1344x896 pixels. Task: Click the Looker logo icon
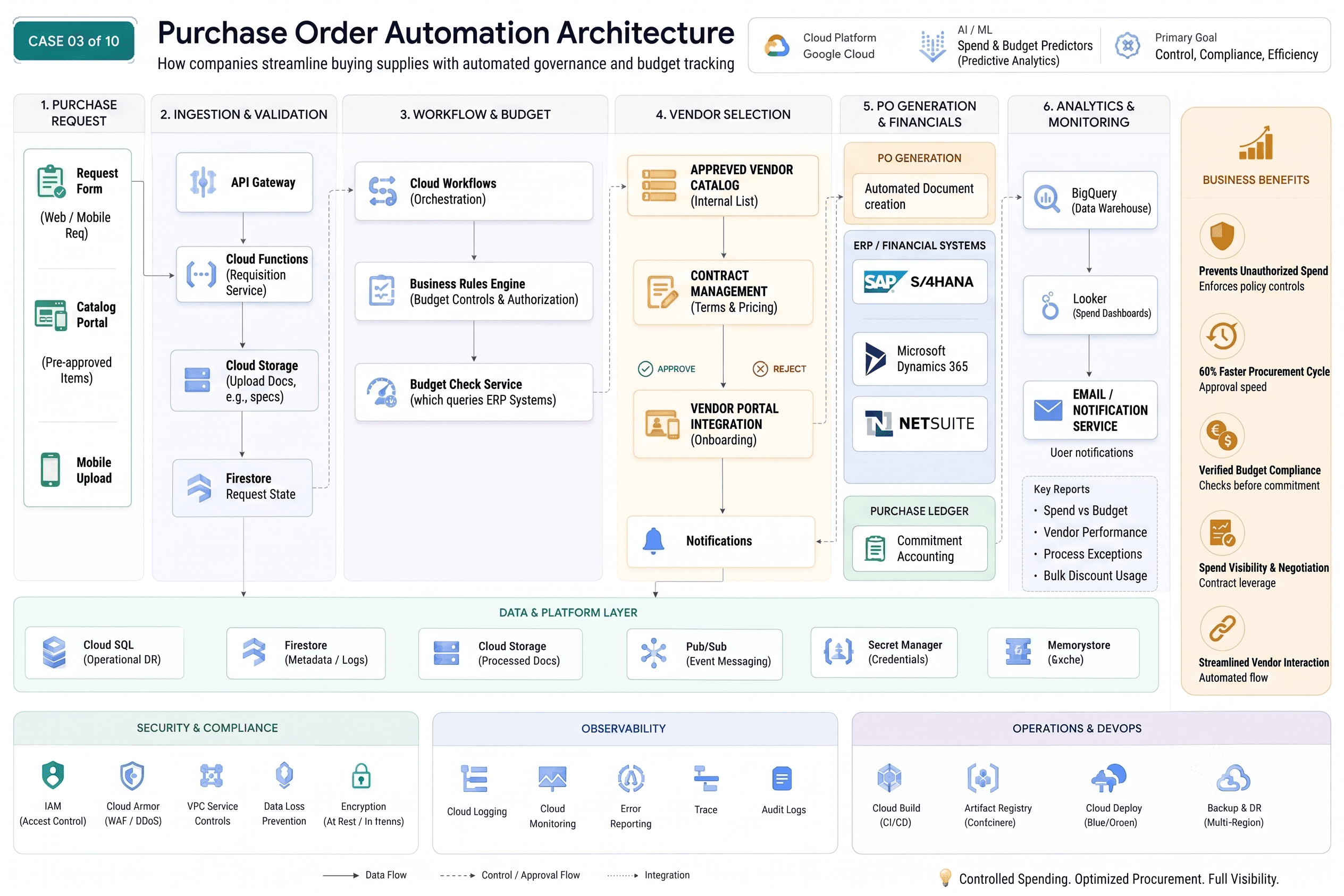click(x=1049, y=305)
